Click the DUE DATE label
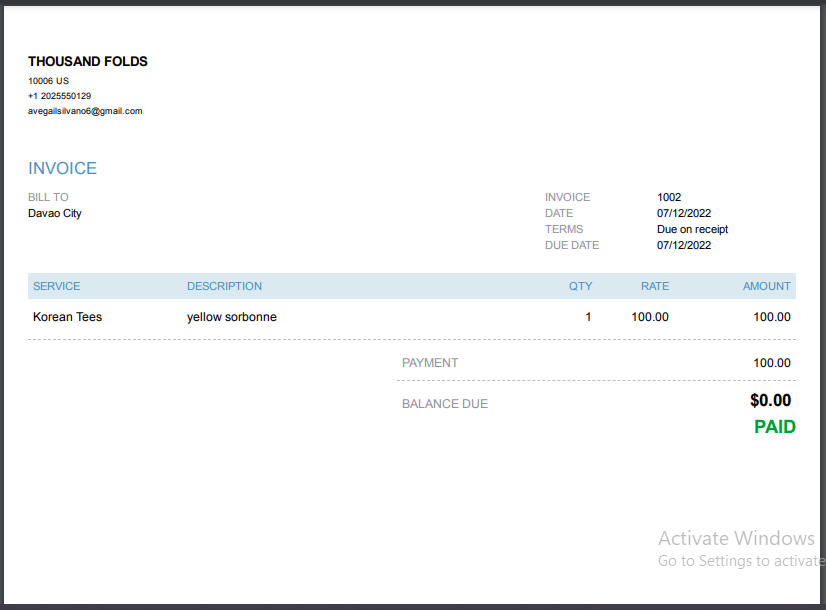Image resolution: width=826 pixels, height=610 pixels. [x=572, y=245]
